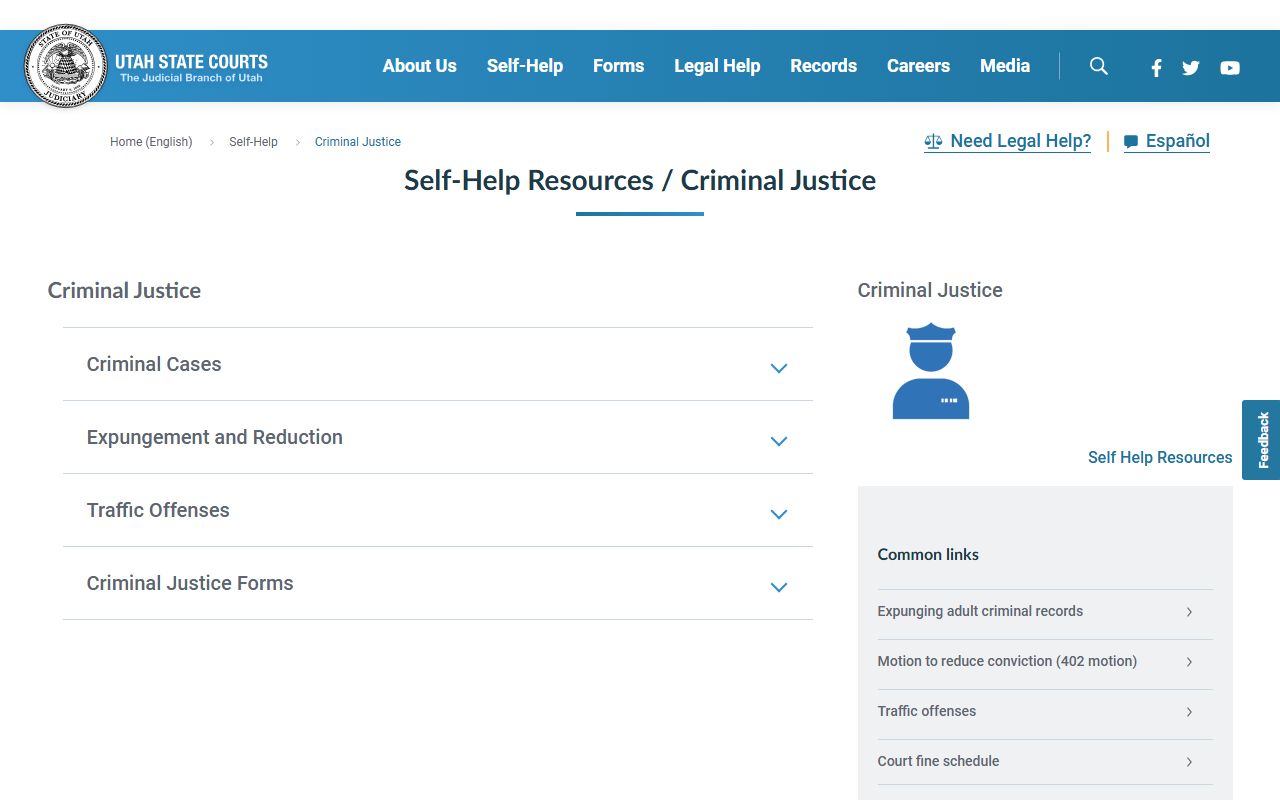Open the Forms menu

tap(618, 66)
